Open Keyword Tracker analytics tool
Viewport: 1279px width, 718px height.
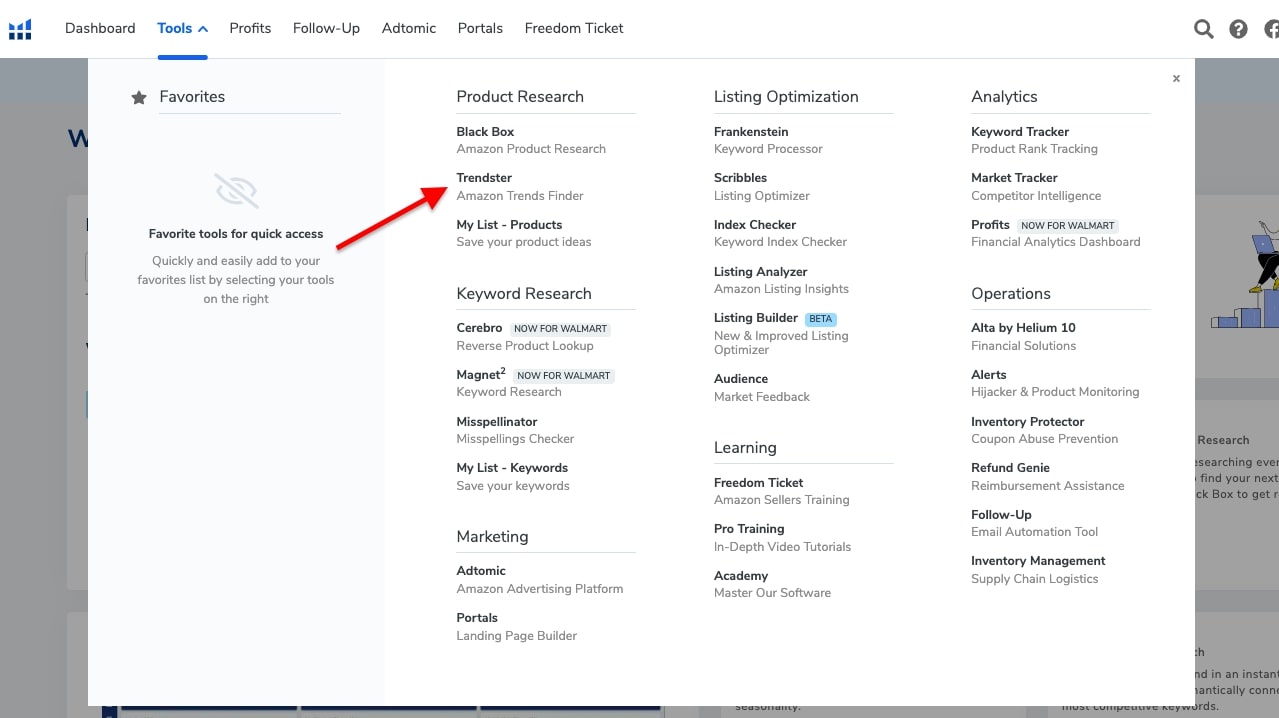pyautogui.click(x=1019, y=132)
